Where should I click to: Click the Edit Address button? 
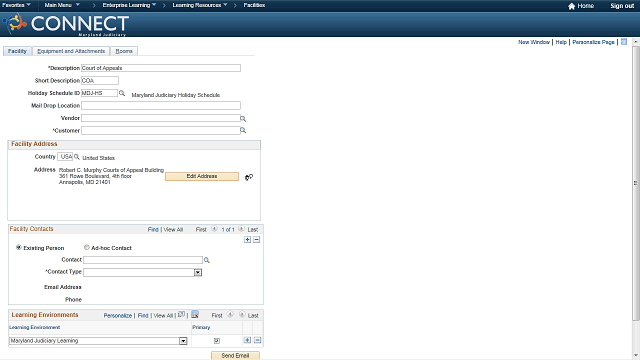[x=202, y=176]
